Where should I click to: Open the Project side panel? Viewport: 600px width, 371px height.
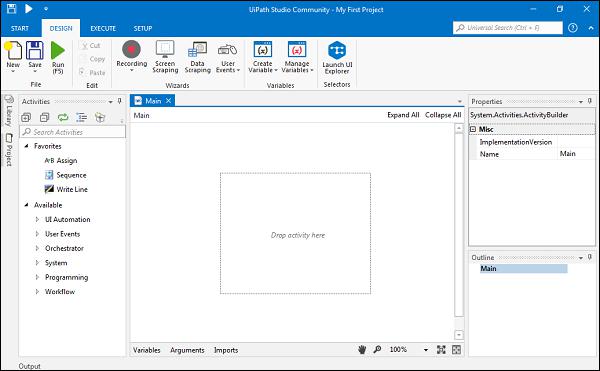[x=9, y=150]
